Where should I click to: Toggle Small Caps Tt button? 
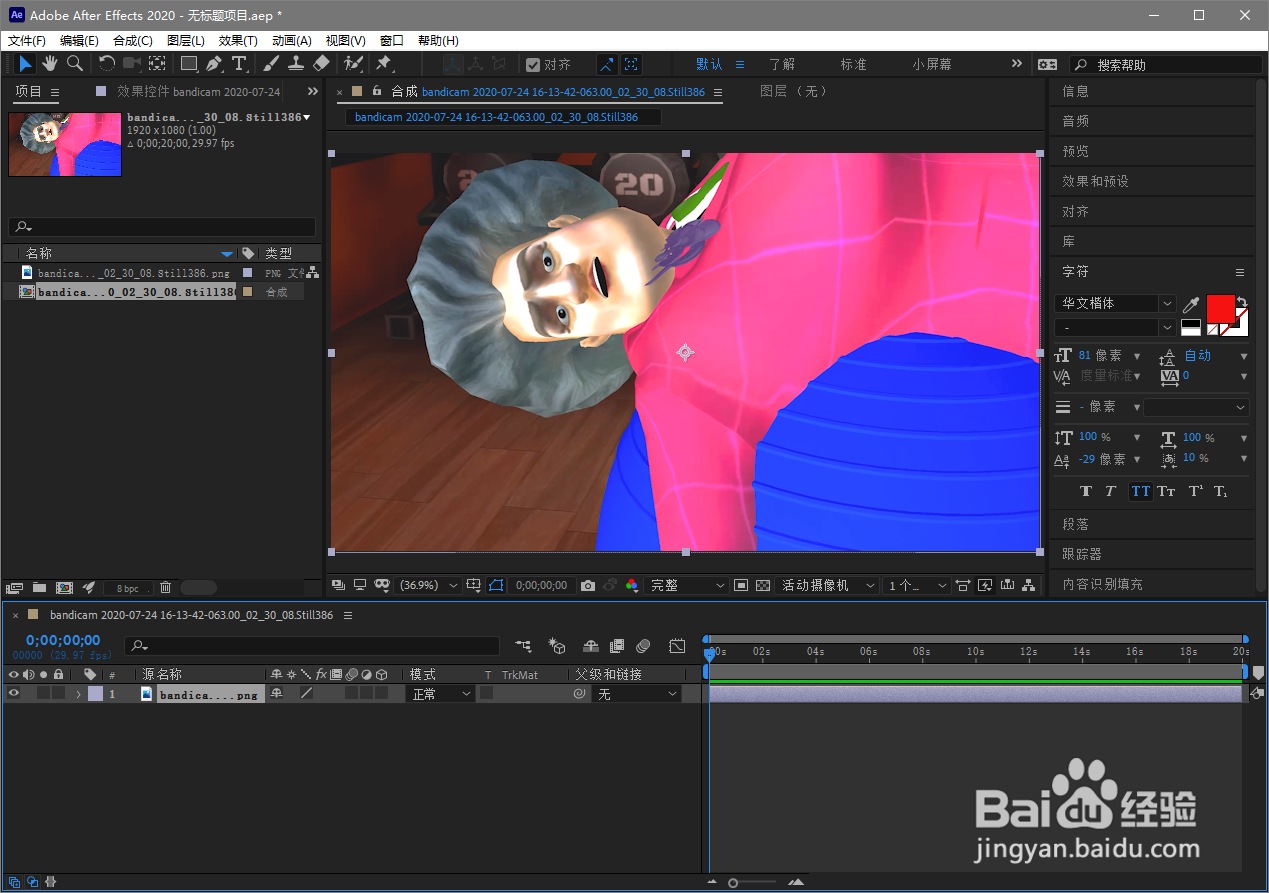click(x=1166, y=491)
